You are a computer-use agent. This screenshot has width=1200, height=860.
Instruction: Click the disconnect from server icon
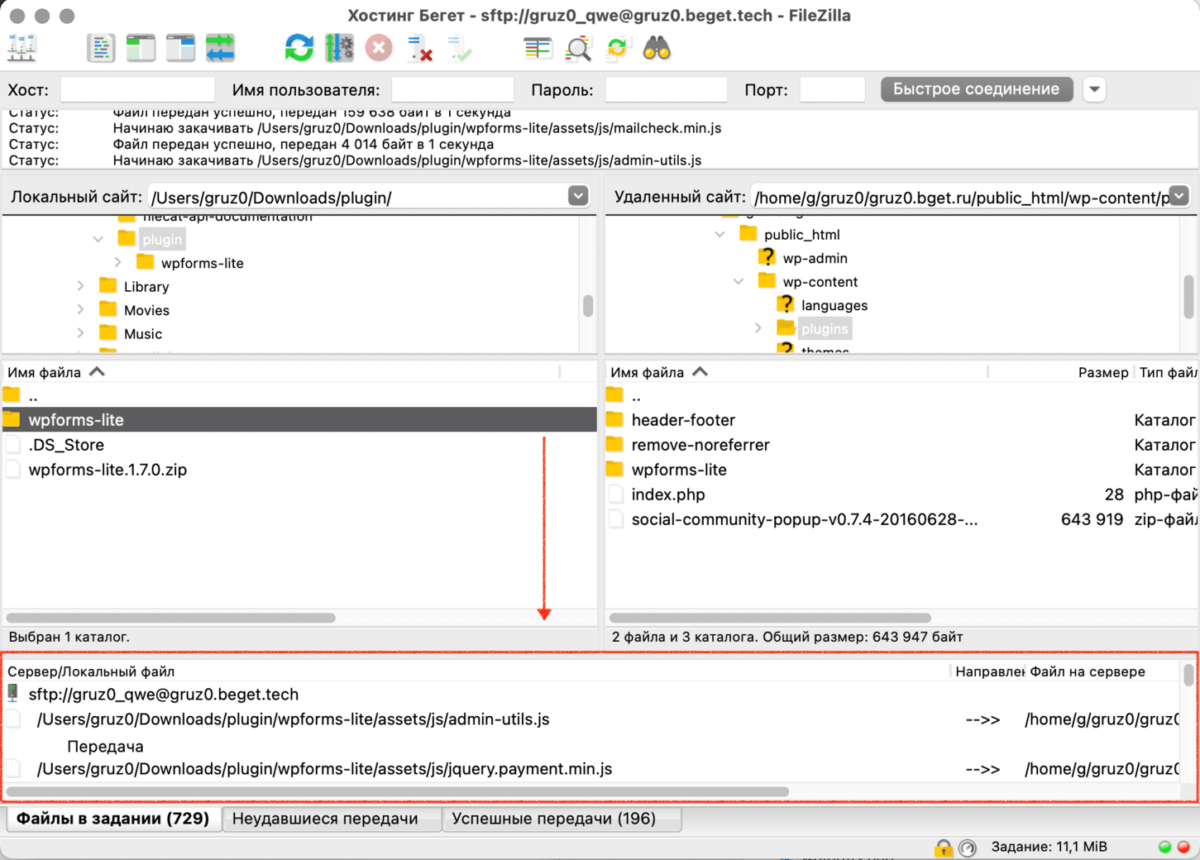pyautogui.click(x=419, y=47)
